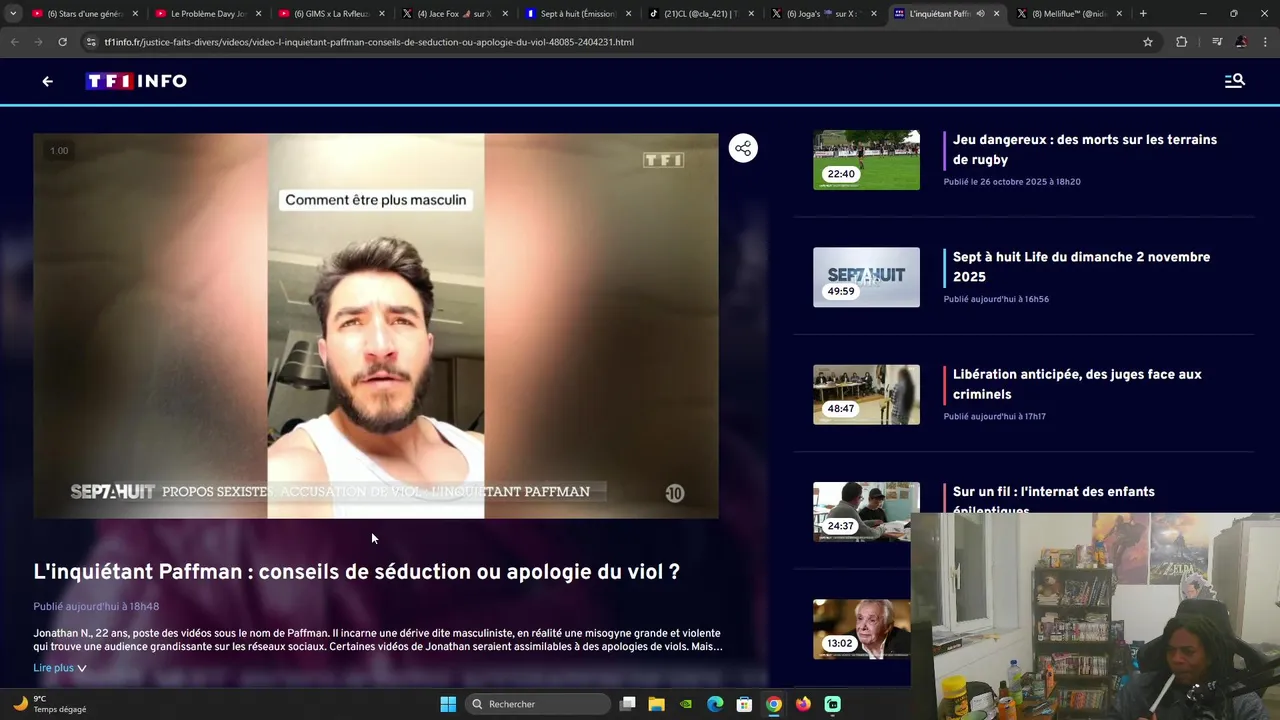Viewport: 1280px width, 720px height.
Task: Open a new browser tab
Action: [x=1143, y=14]
